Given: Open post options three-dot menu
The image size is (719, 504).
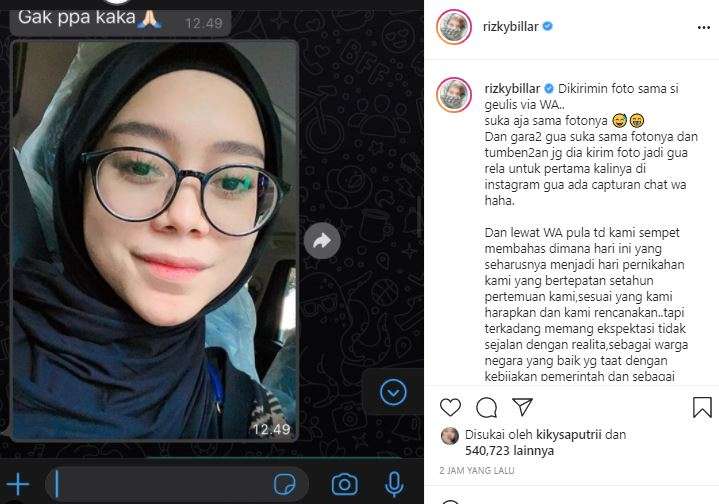Looking at the screenshot, I should click(x=703, y=28).
